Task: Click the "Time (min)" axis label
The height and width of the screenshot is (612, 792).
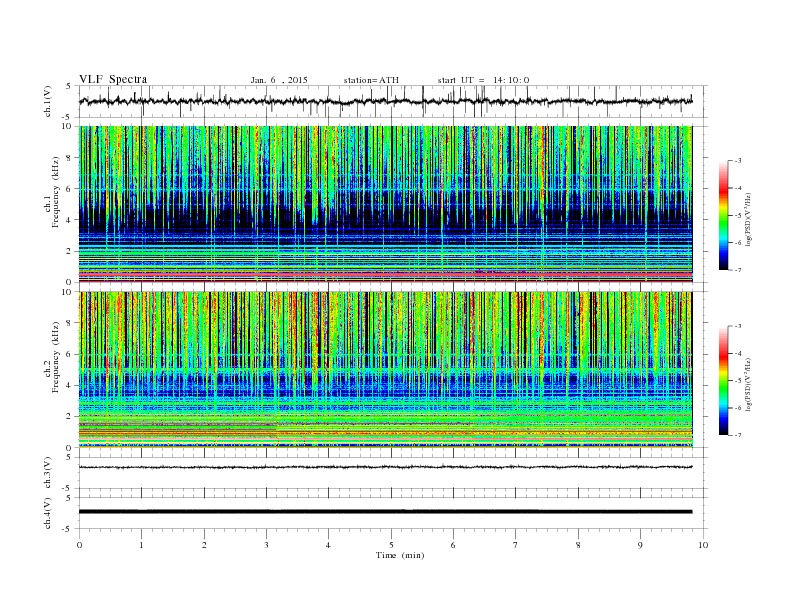Action: pos(400,555)
